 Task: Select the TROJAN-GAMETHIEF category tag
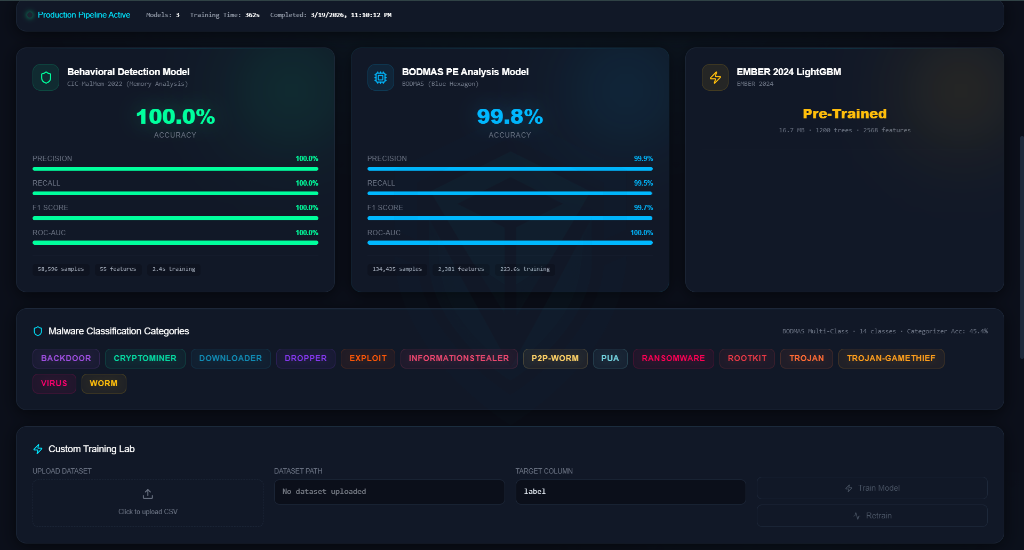891,358
